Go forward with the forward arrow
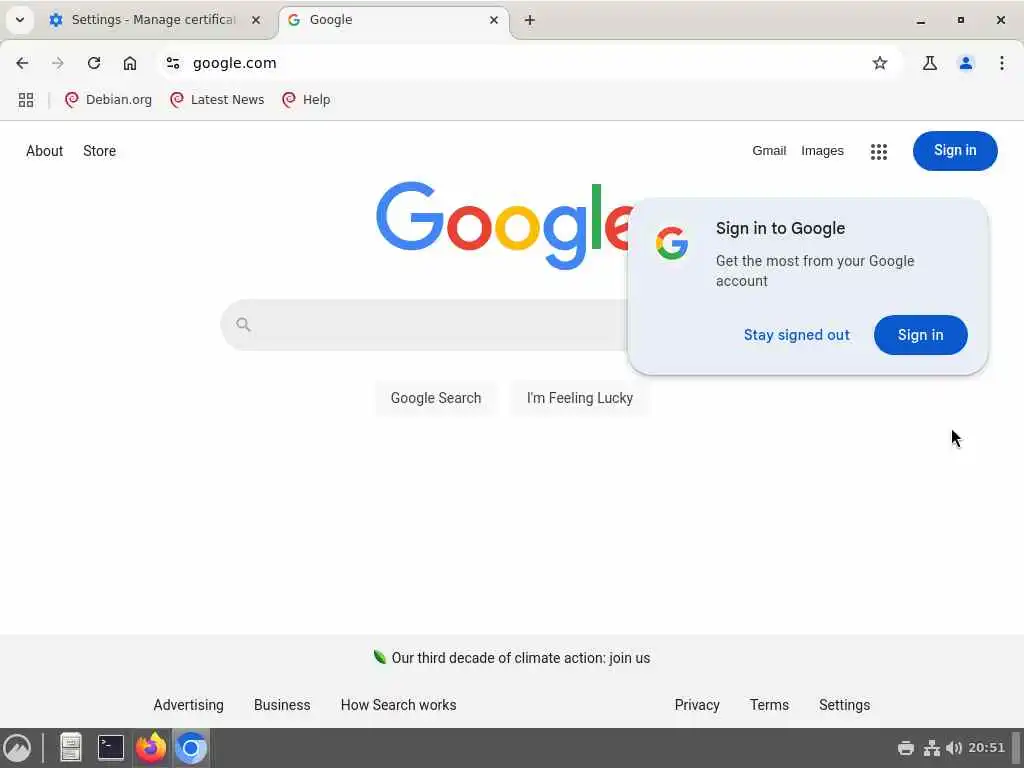 click(58, 63)
